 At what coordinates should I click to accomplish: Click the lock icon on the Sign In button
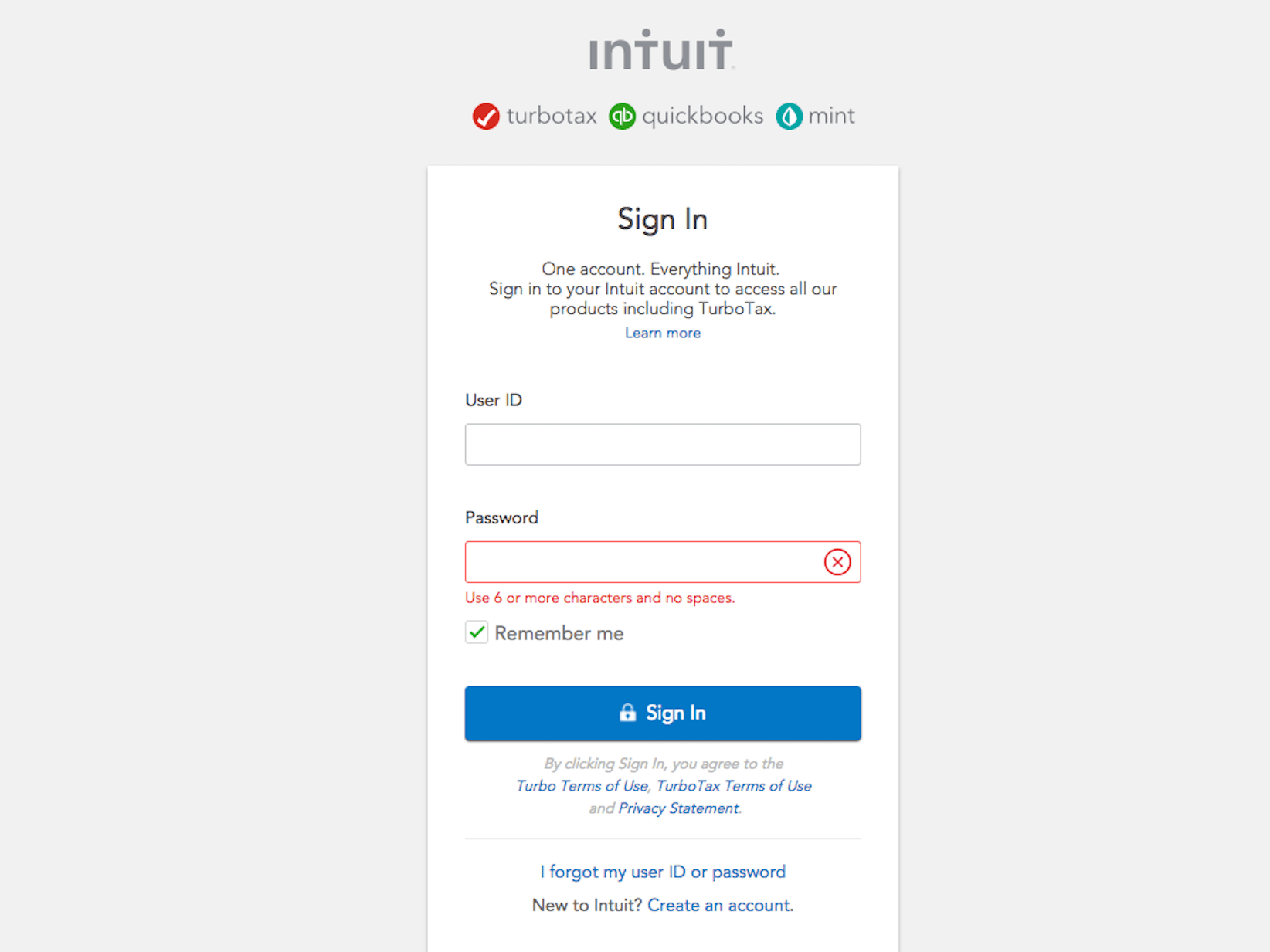[x=627, y=713]
